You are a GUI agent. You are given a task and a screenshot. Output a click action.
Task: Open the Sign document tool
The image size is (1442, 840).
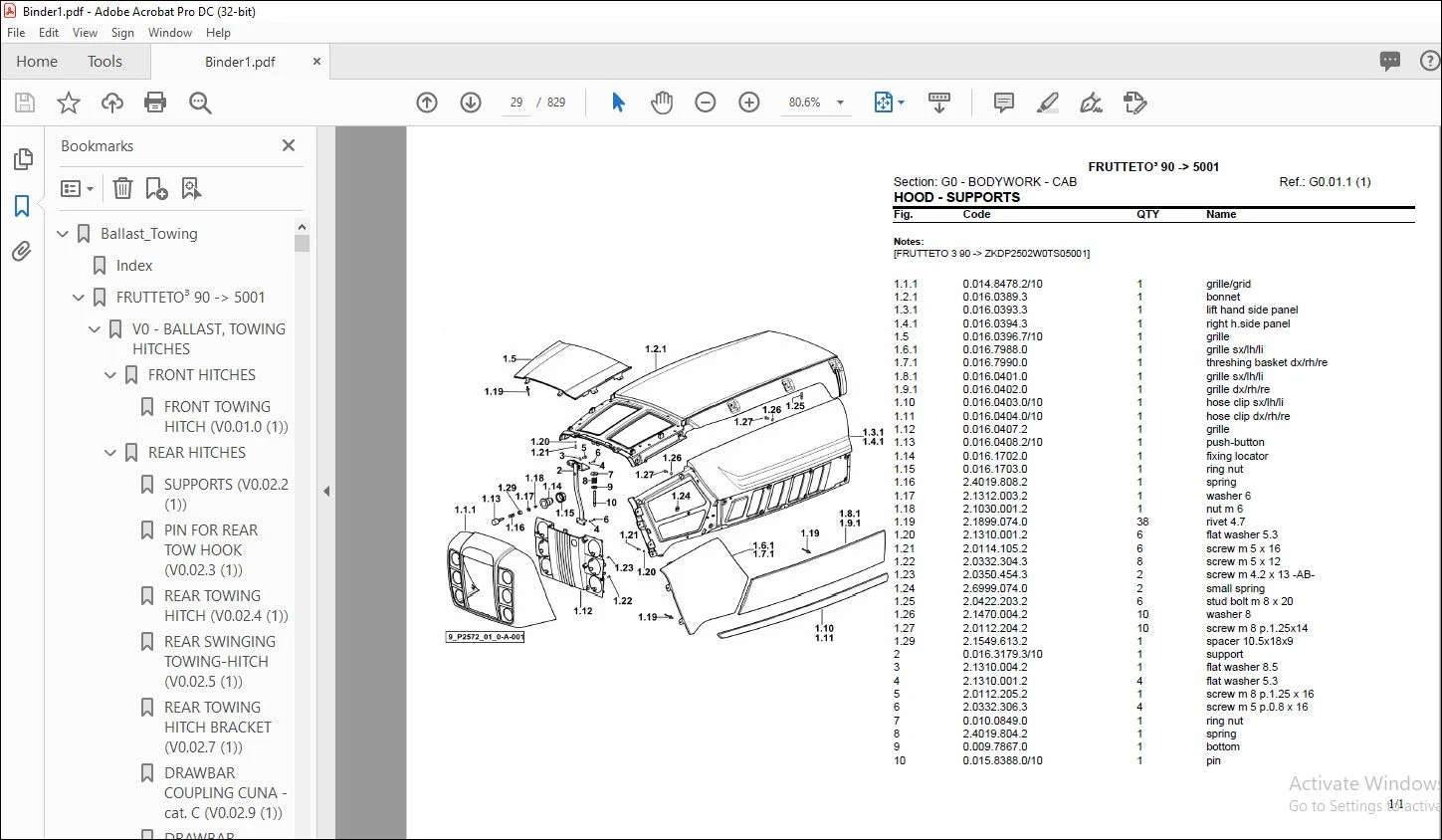point(1091,103)
